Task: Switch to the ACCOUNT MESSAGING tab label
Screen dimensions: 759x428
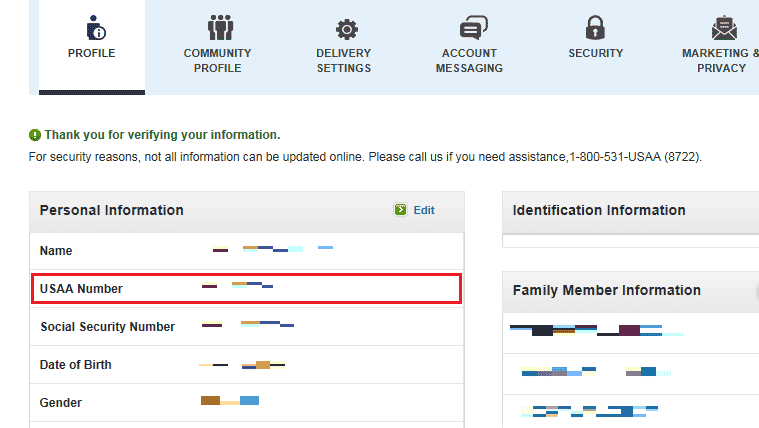Action: tap(469, 61)
